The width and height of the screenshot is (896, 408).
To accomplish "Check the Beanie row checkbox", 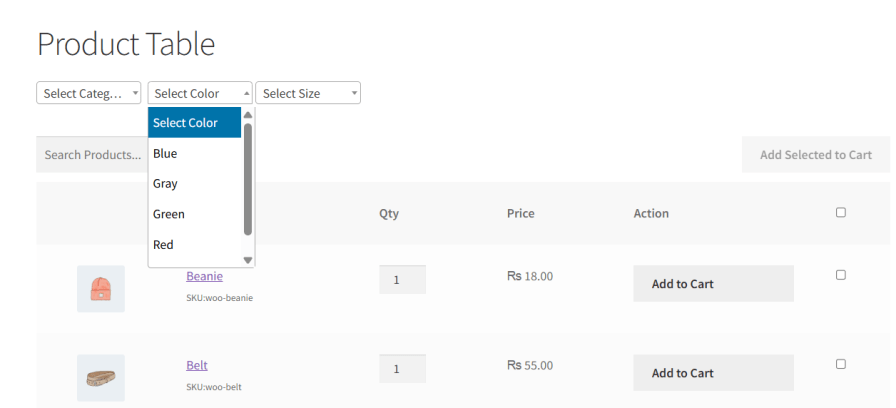I will click(x=840, y=275).
